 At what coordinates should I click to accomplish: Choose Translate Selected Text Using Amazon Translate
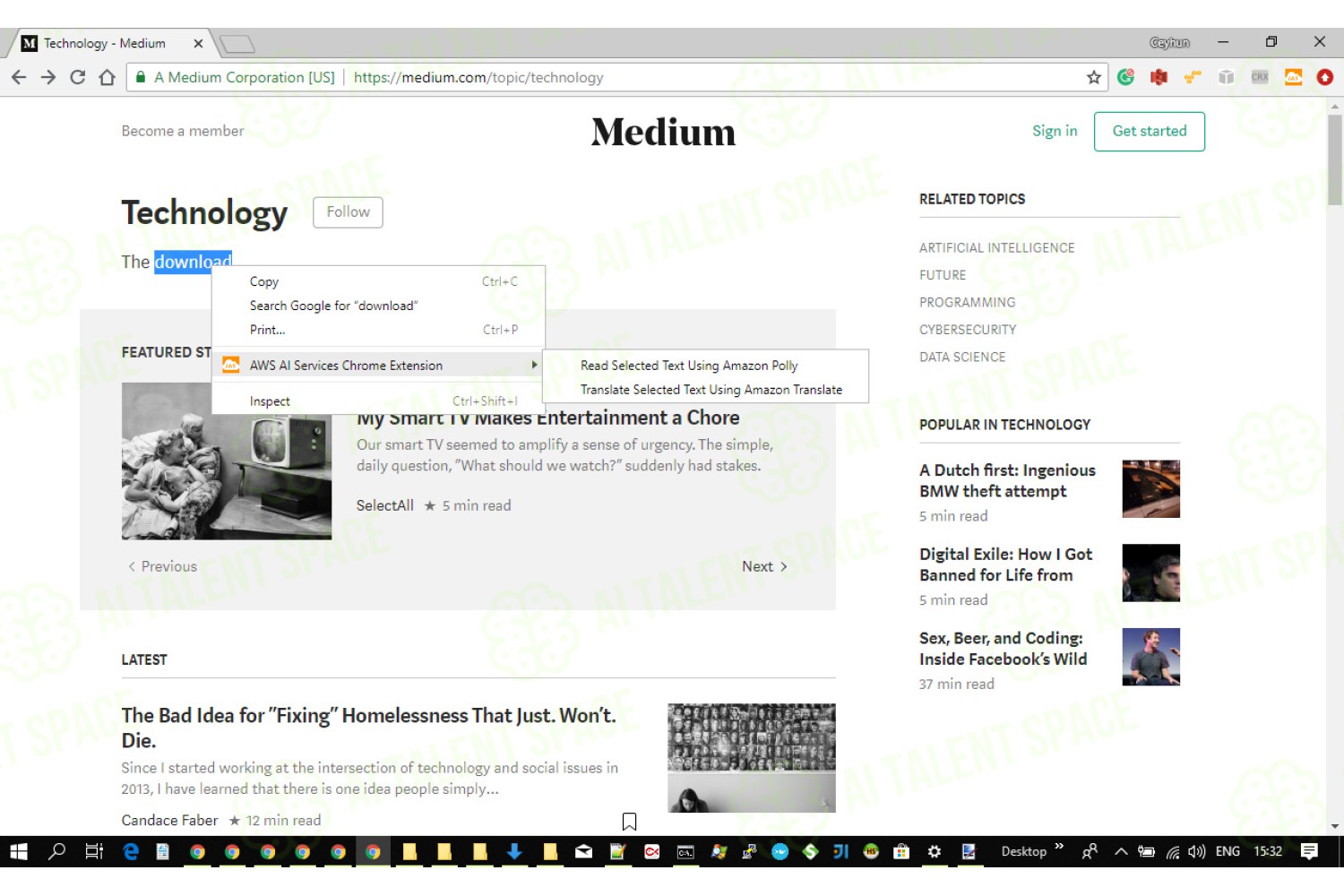pyautogui.click(x=706, y=390)
